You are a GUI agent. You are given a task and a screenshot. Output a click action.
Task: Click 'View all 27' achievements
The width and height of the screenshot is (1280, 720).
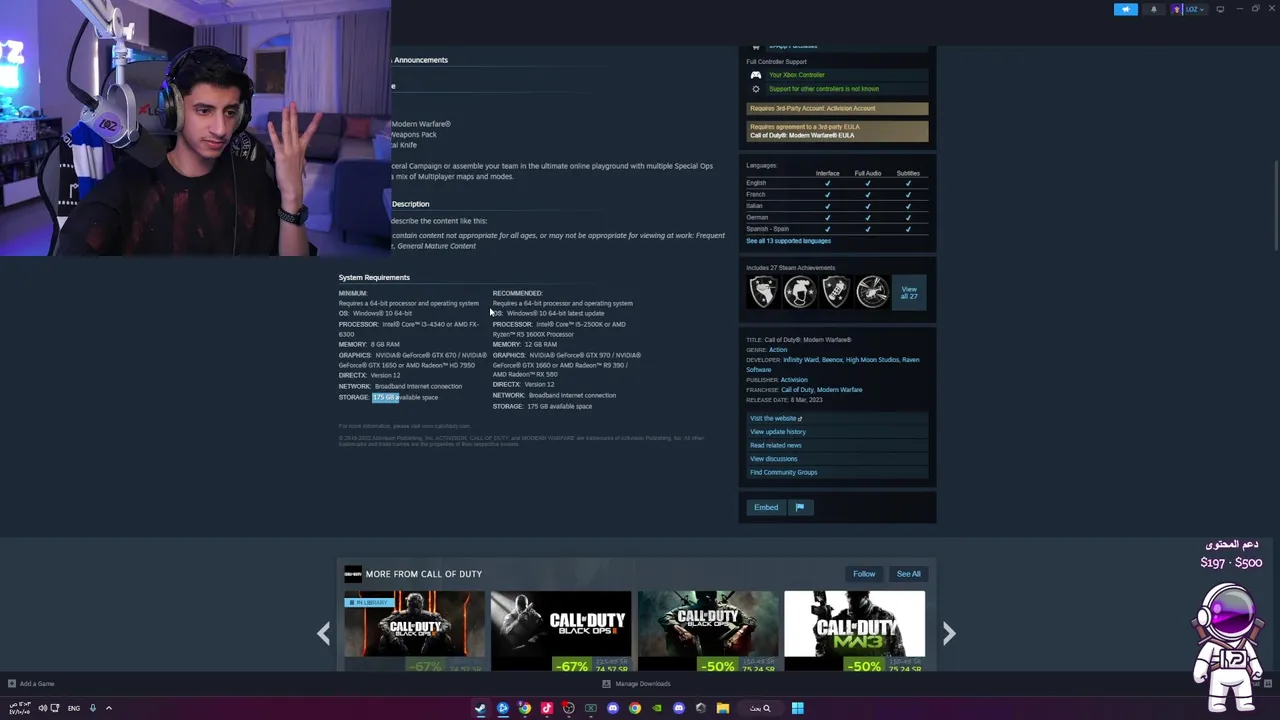[x=909, y=293]
